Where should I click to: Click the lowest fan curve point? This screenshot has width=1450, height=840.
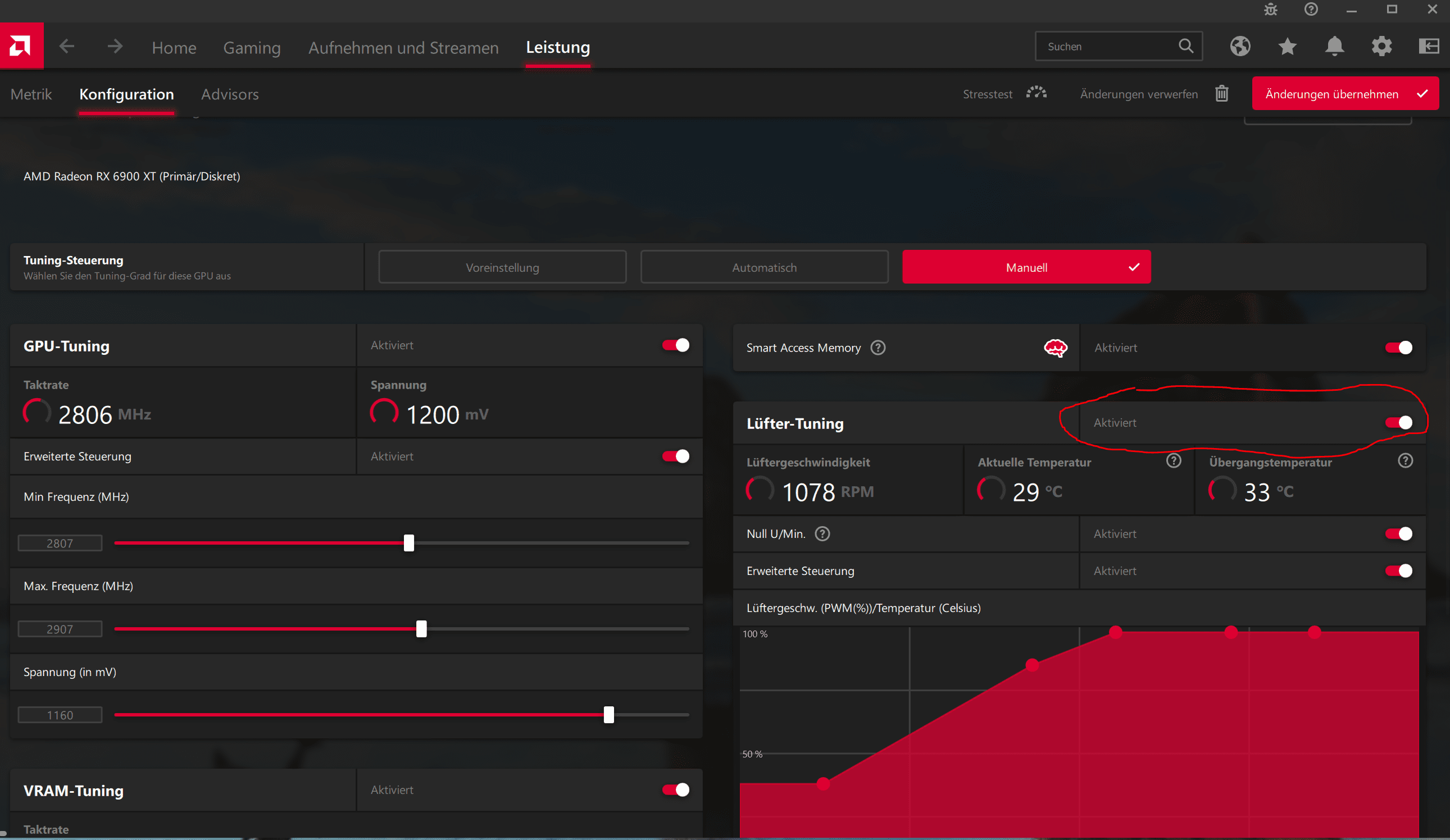(823, 784)
